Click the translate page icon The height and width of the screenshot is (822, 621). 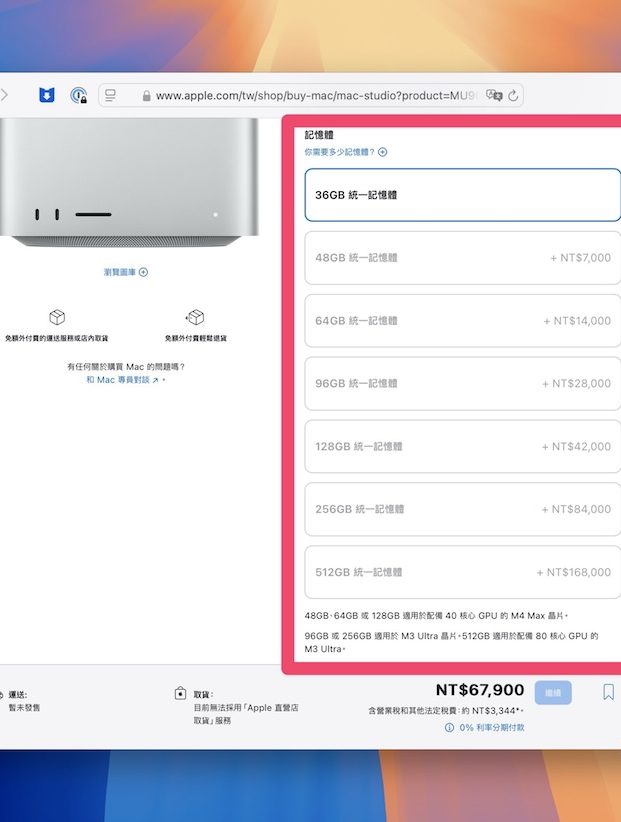[494, 95]
